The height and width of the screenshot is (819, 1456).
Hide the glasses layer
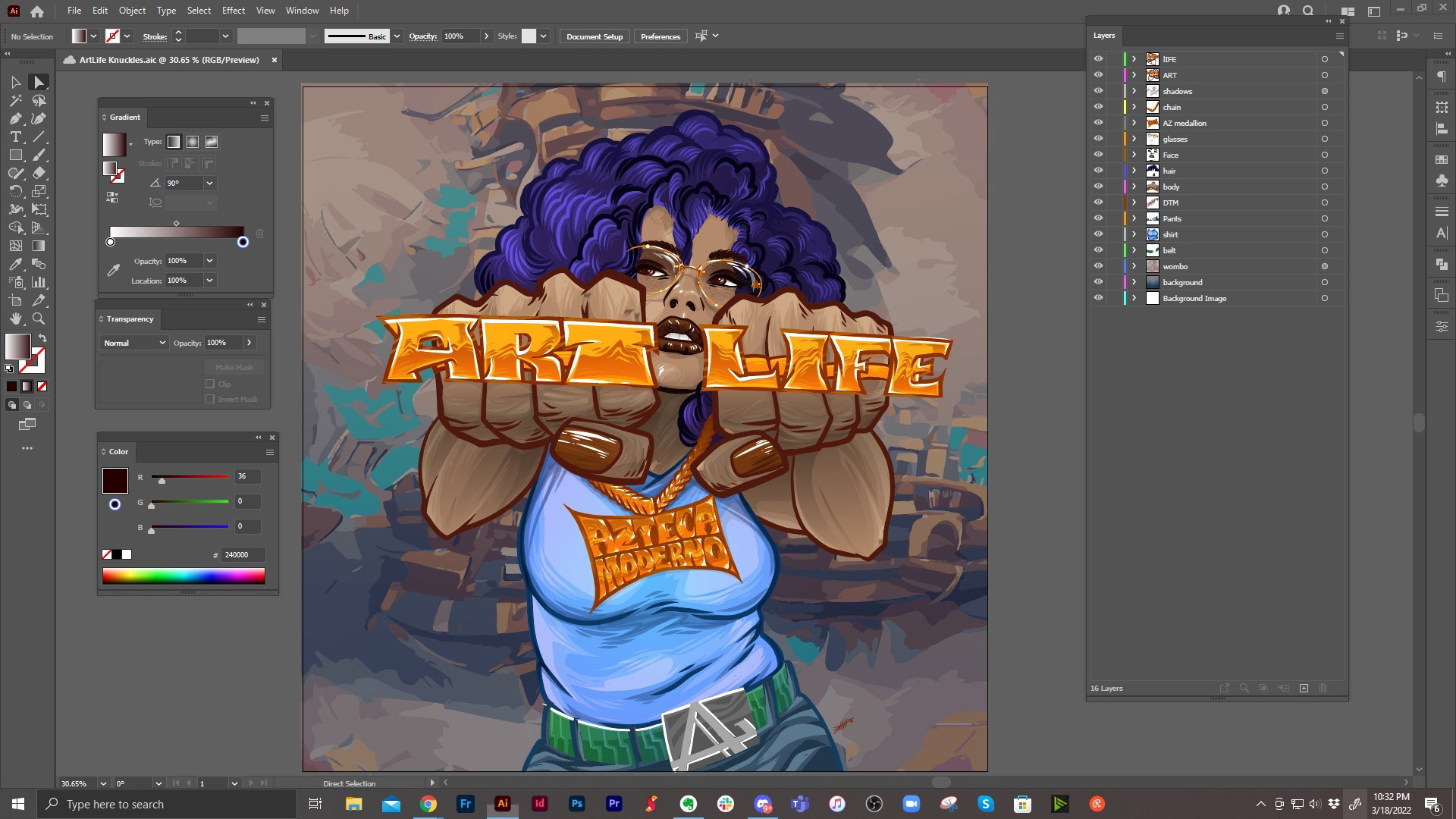(x=1098, y=139)
